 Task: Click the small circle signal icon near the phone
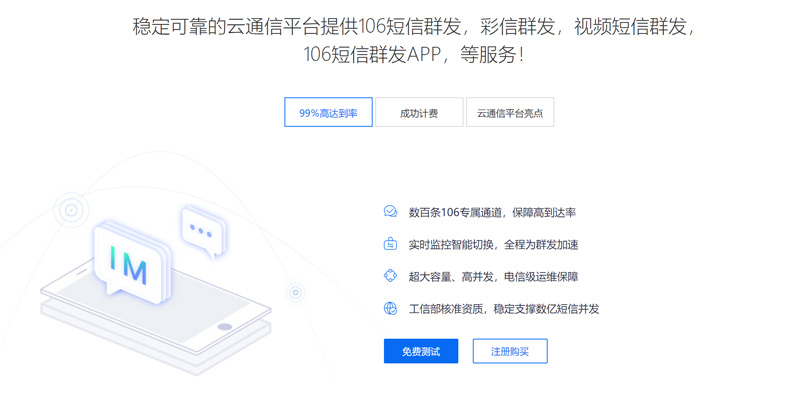(295, 292)
